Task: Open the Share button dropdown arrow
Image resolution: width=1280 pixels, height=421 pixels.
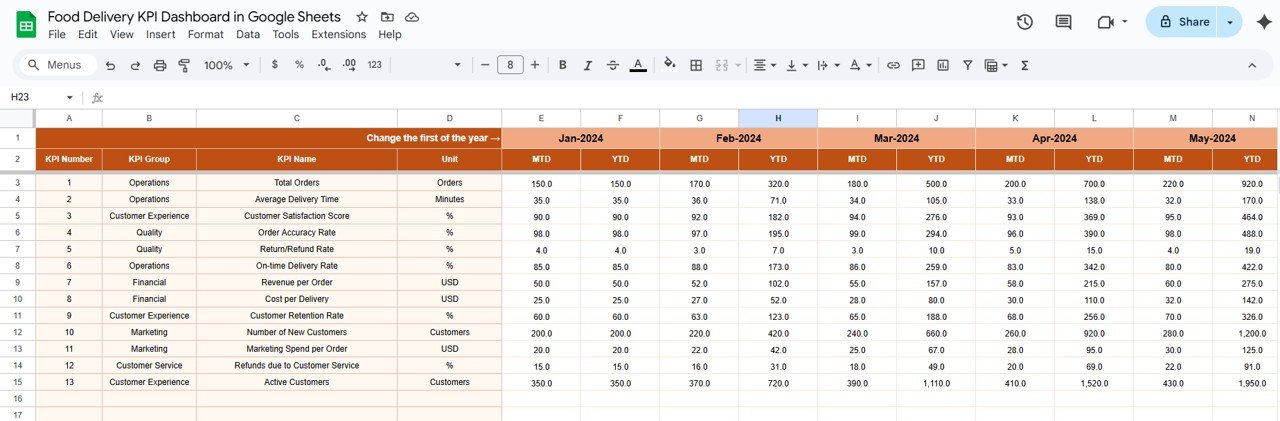Action: [1230, 22]
